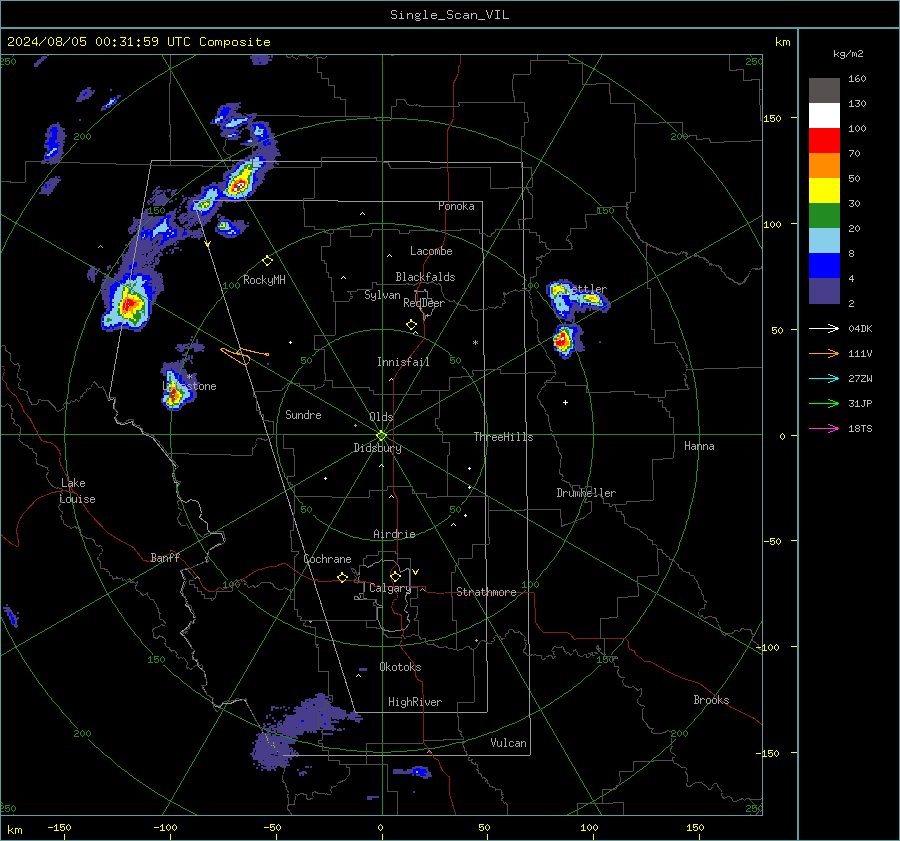This screenshot has width=900, height=841.
Task: Click the Airdrie city label
Action: (394, 534)
